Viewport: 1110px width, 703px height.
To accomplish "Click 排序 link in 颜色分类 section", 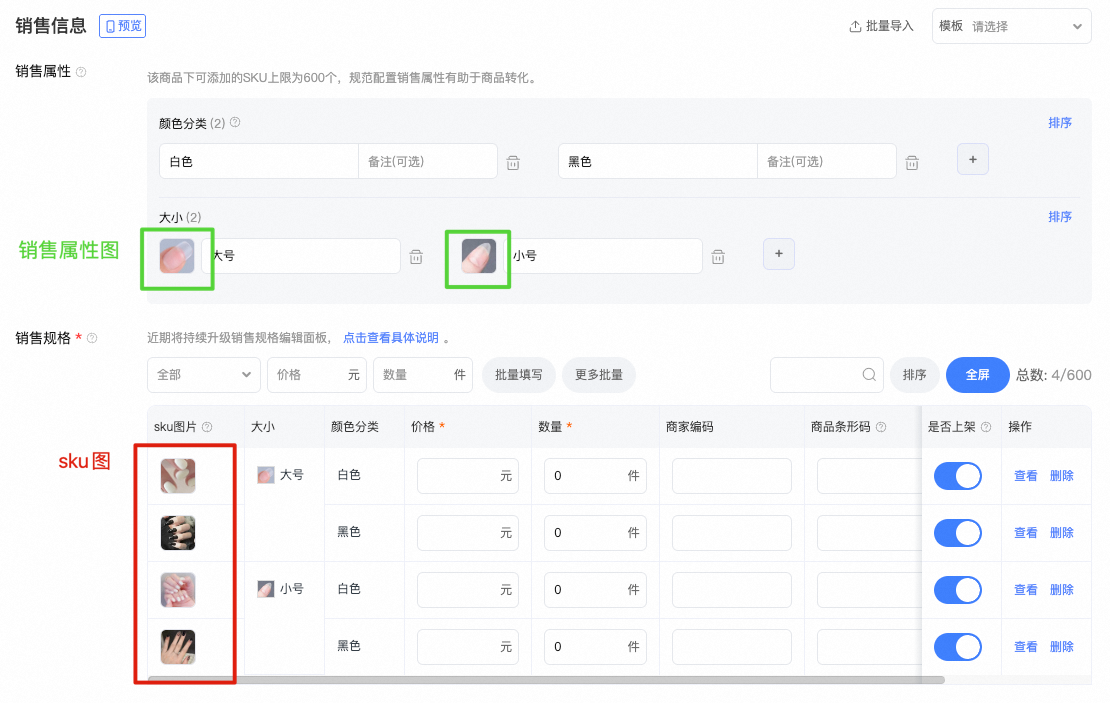I will (1060, 122).
